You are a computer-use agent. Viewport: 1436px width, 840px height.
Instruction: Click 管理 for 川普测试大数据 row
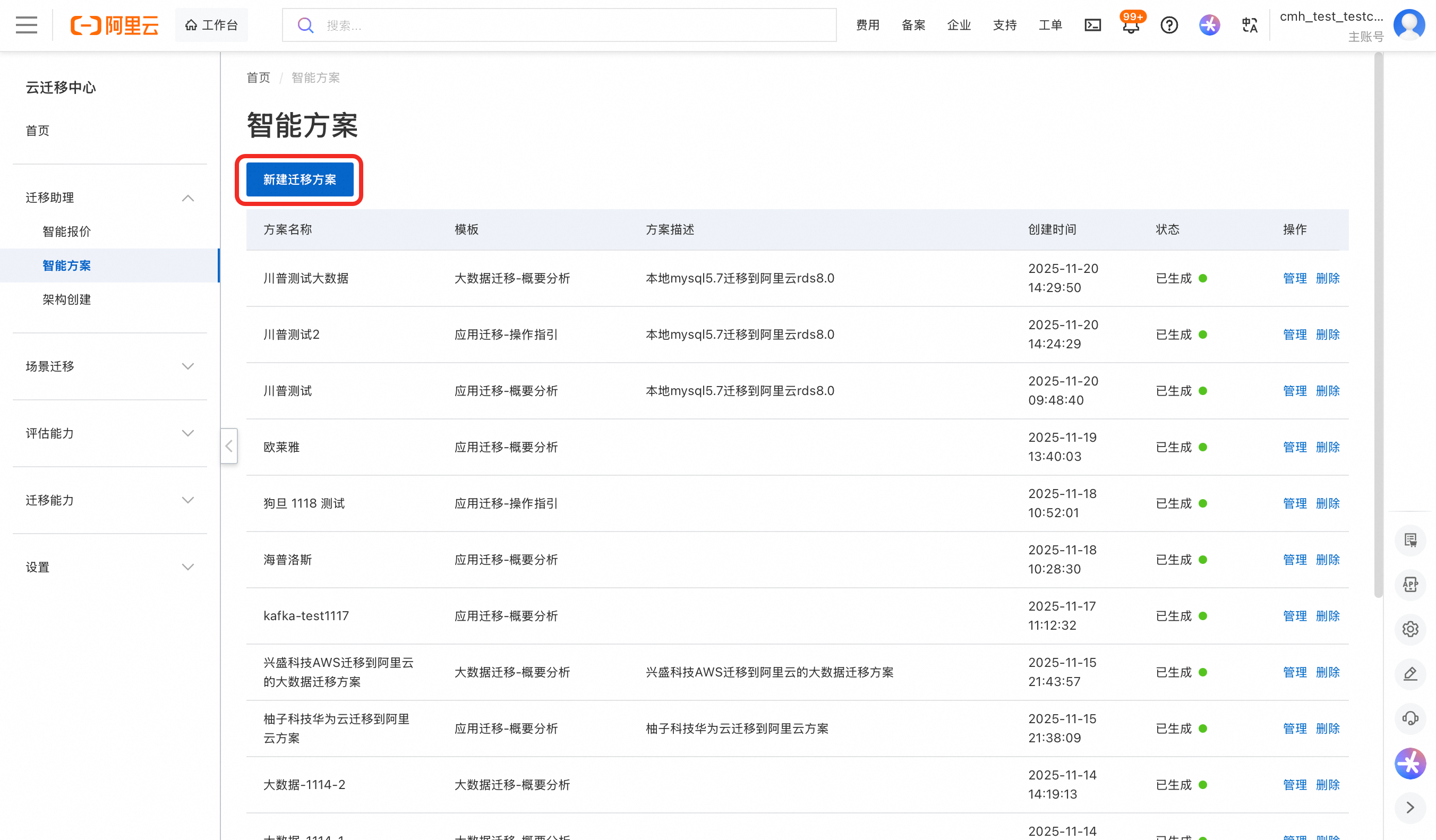[1294, 278]
